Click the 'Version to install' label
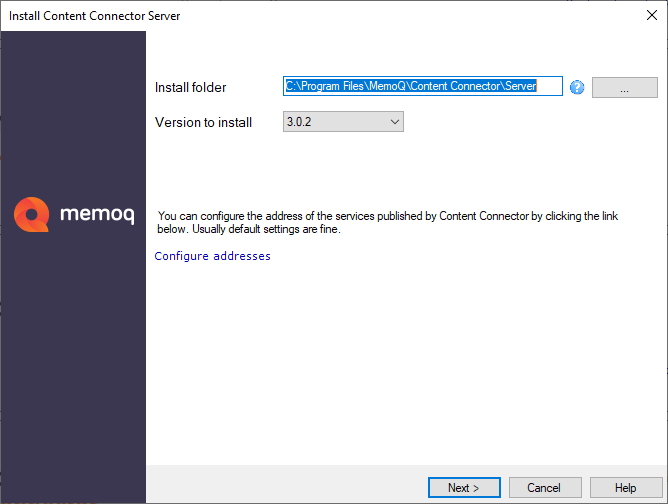The image size is (668, 504). click(x=203, y=122)
